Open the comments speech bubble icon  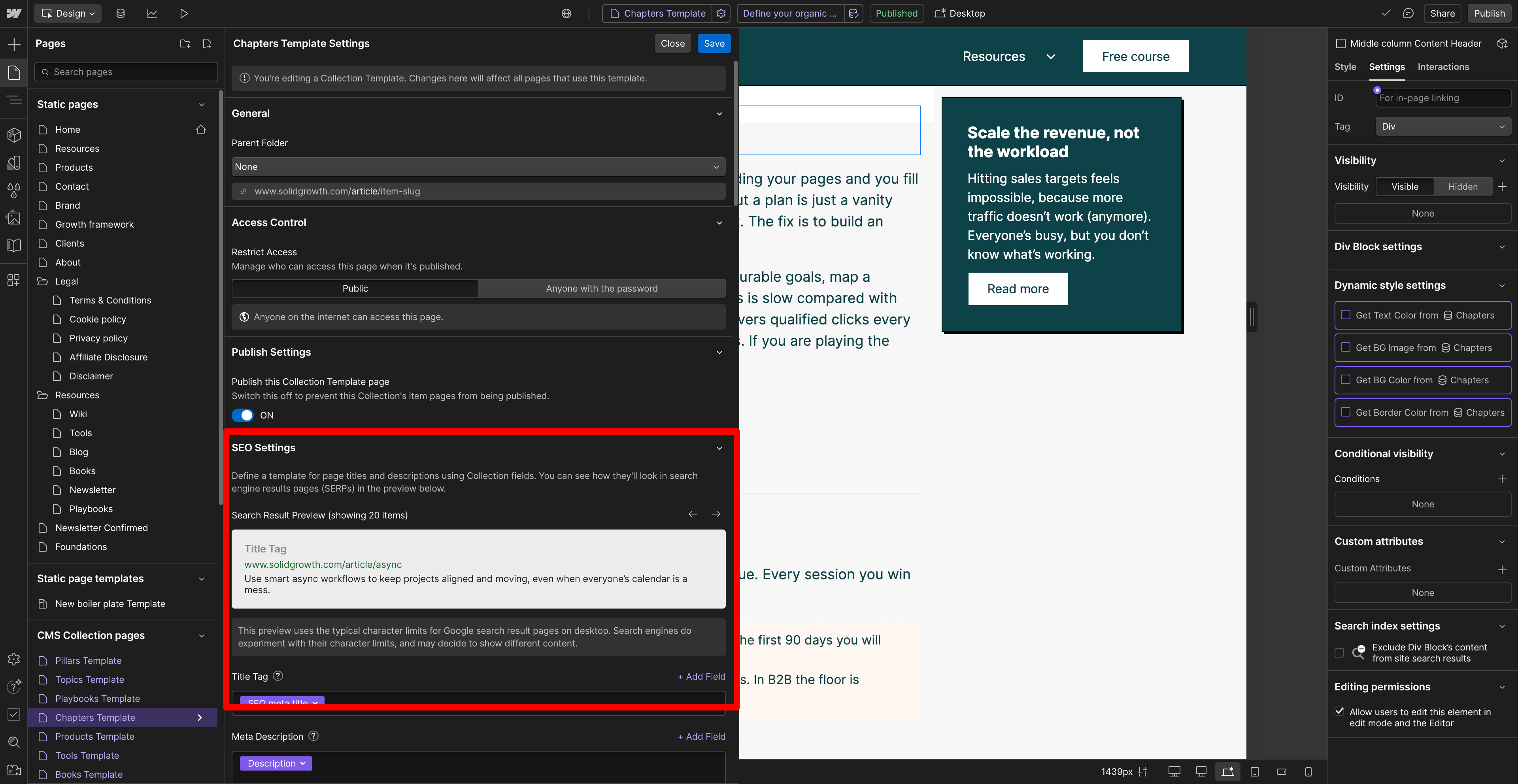pos(1408,13)
